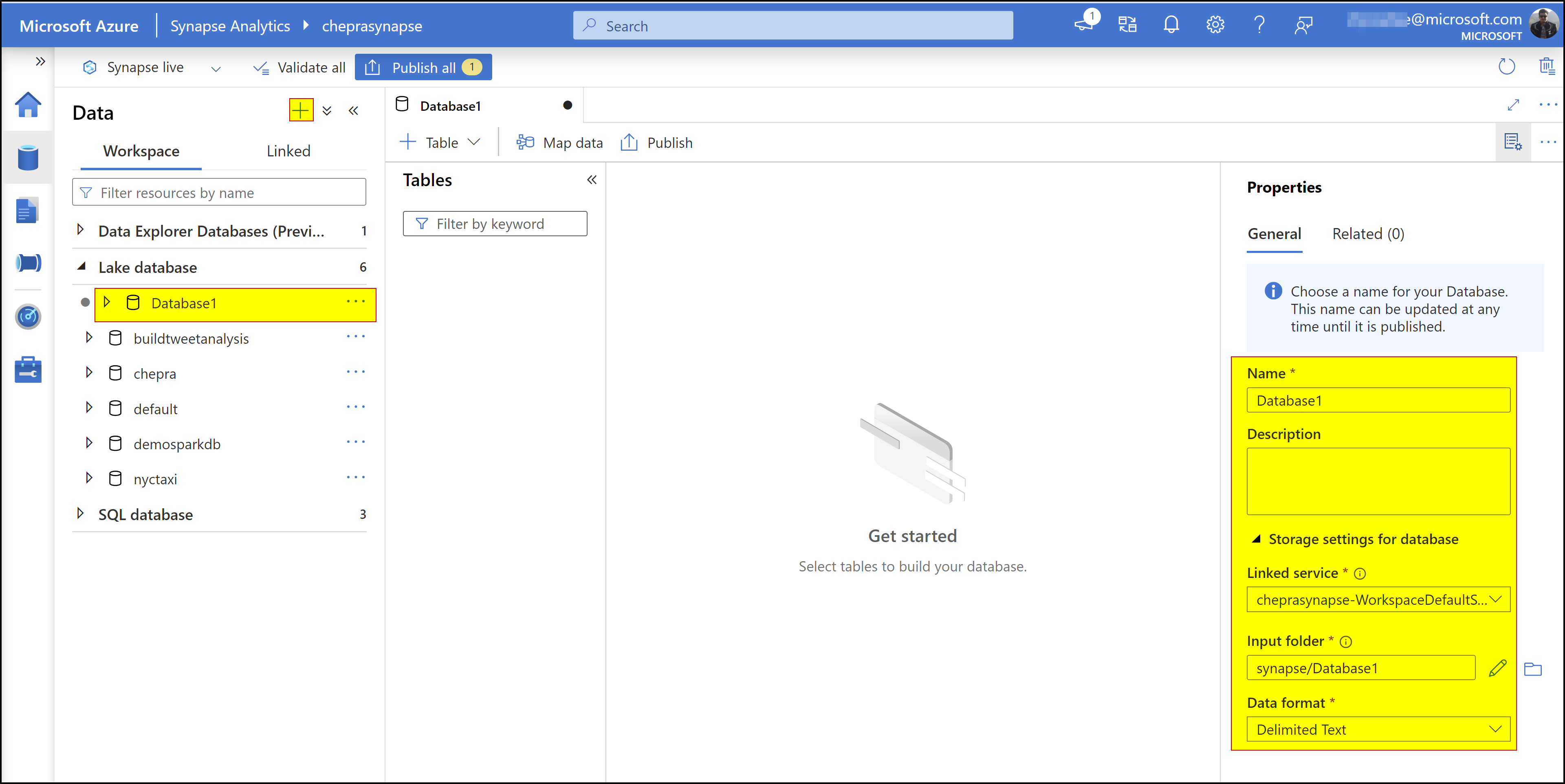Open the Integrate hub pipeline icon
This screenshot has width=1565, height=784.
click(x=28, y=263)
